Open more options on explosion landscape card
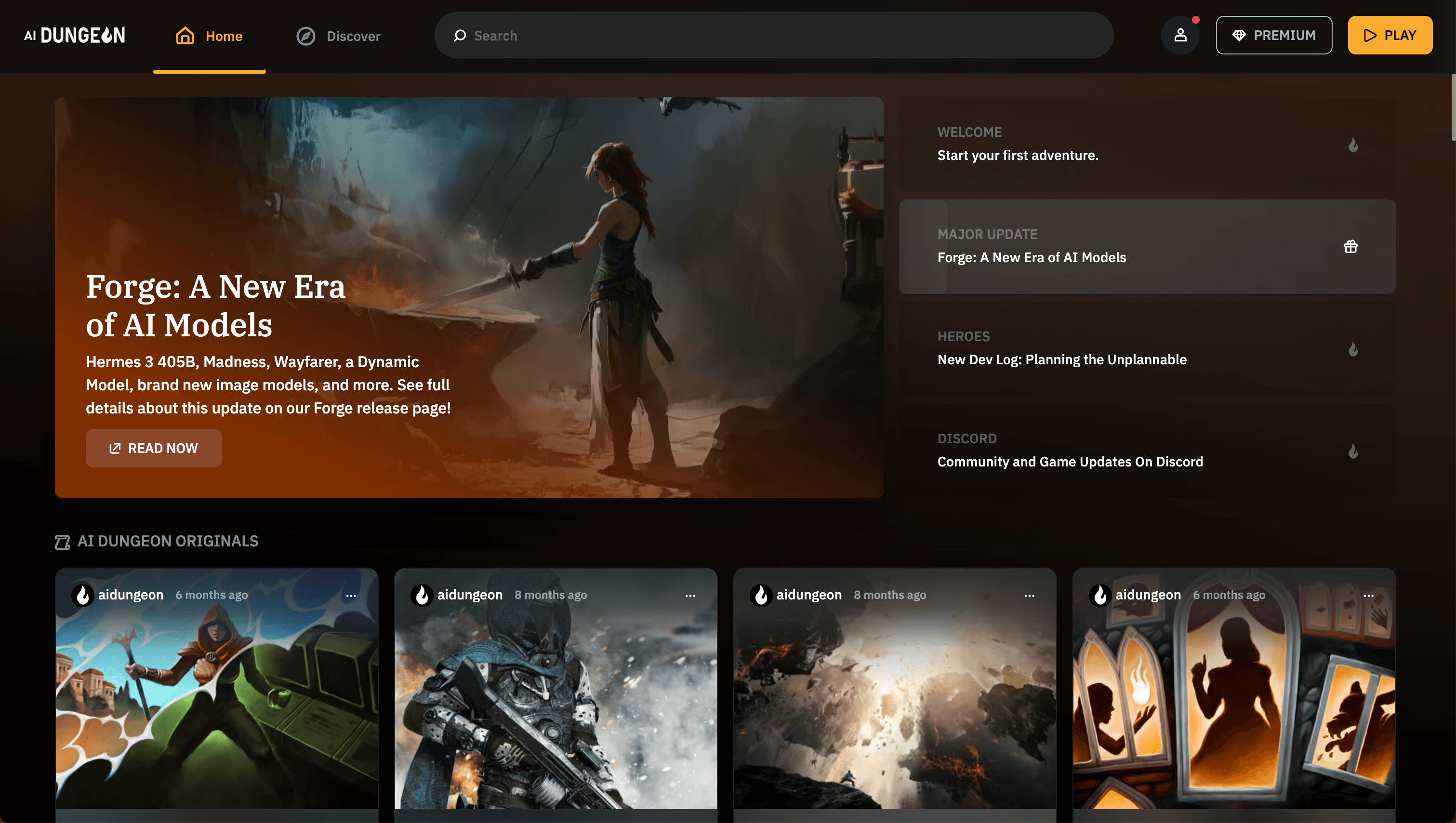Screen dimensions: 1456x823 [x=1029, y=595]
